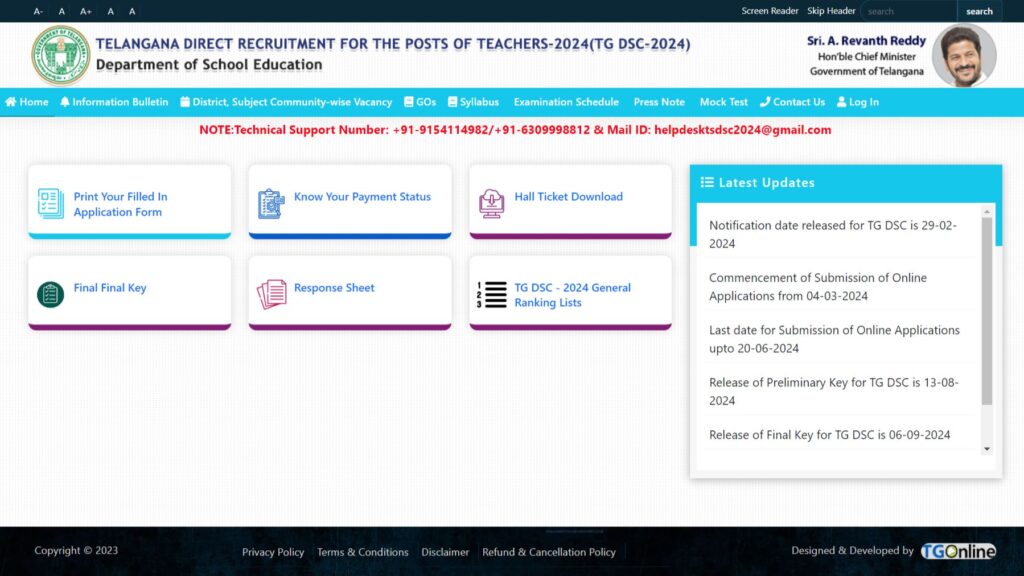This screenshot has height=576, width=1024.
Task: Click the green Final Key clipboard icon
Action: point(50,295)
